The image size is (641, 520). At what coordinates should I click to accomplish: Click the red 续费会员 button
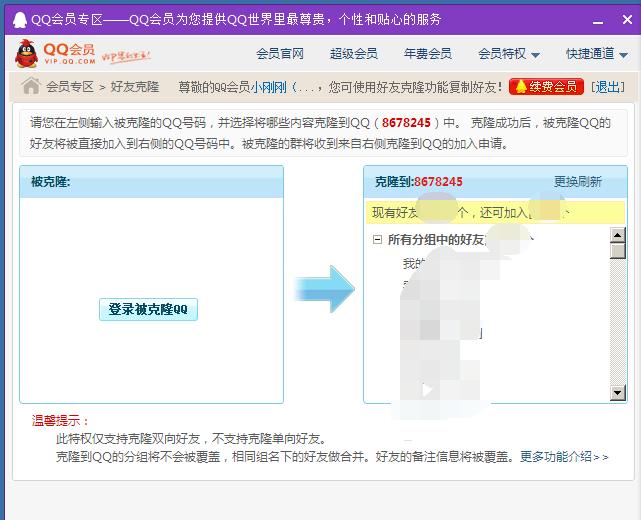546,87
